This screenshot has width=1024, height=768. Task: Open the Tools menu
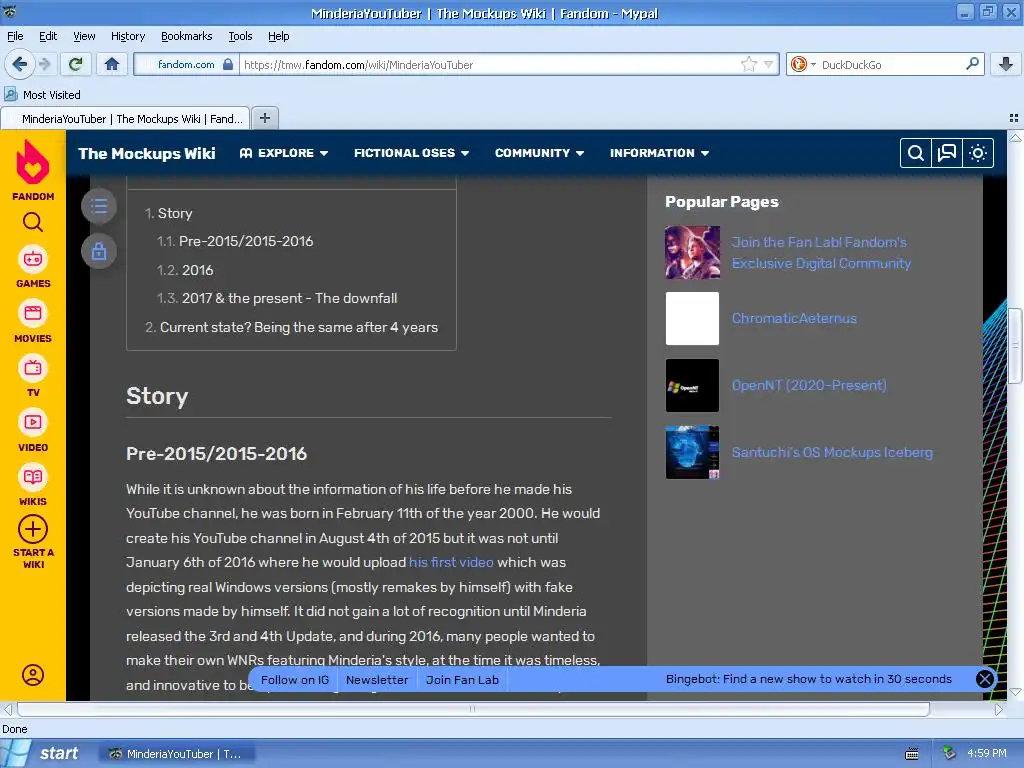click(240, 36)
